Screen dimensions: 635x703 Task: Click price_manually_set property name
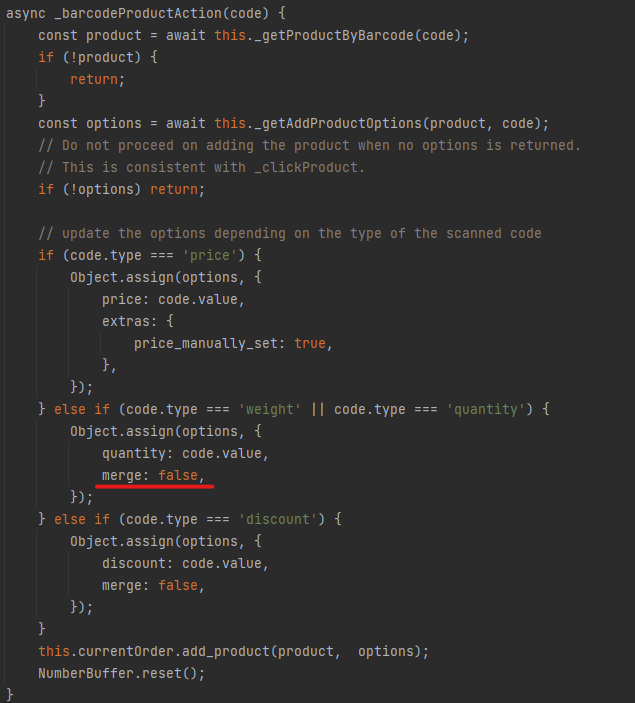pyautogui.click(x=206, y=343)
